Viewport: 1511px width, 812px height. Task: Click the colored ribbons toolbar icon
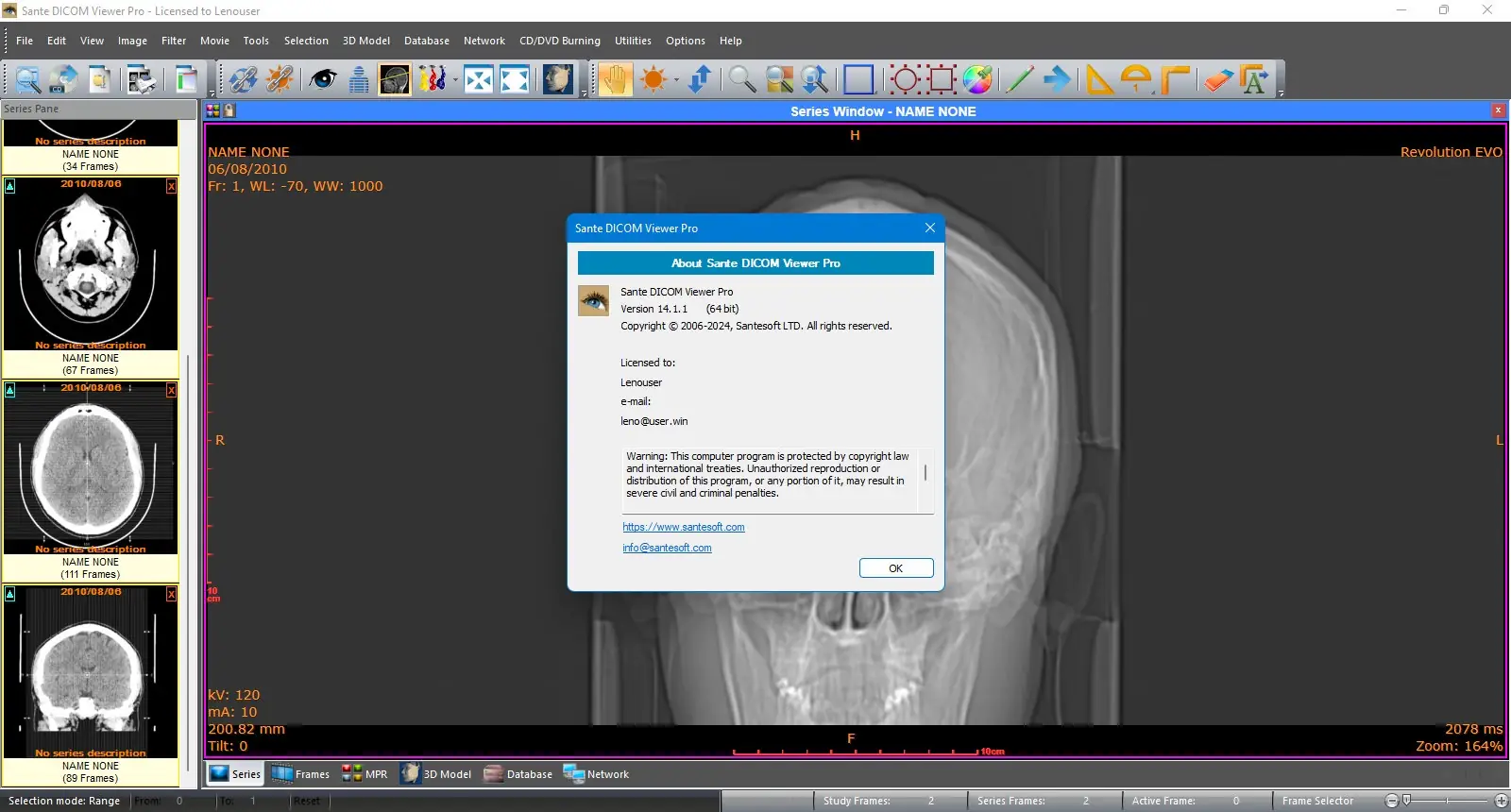432,79
